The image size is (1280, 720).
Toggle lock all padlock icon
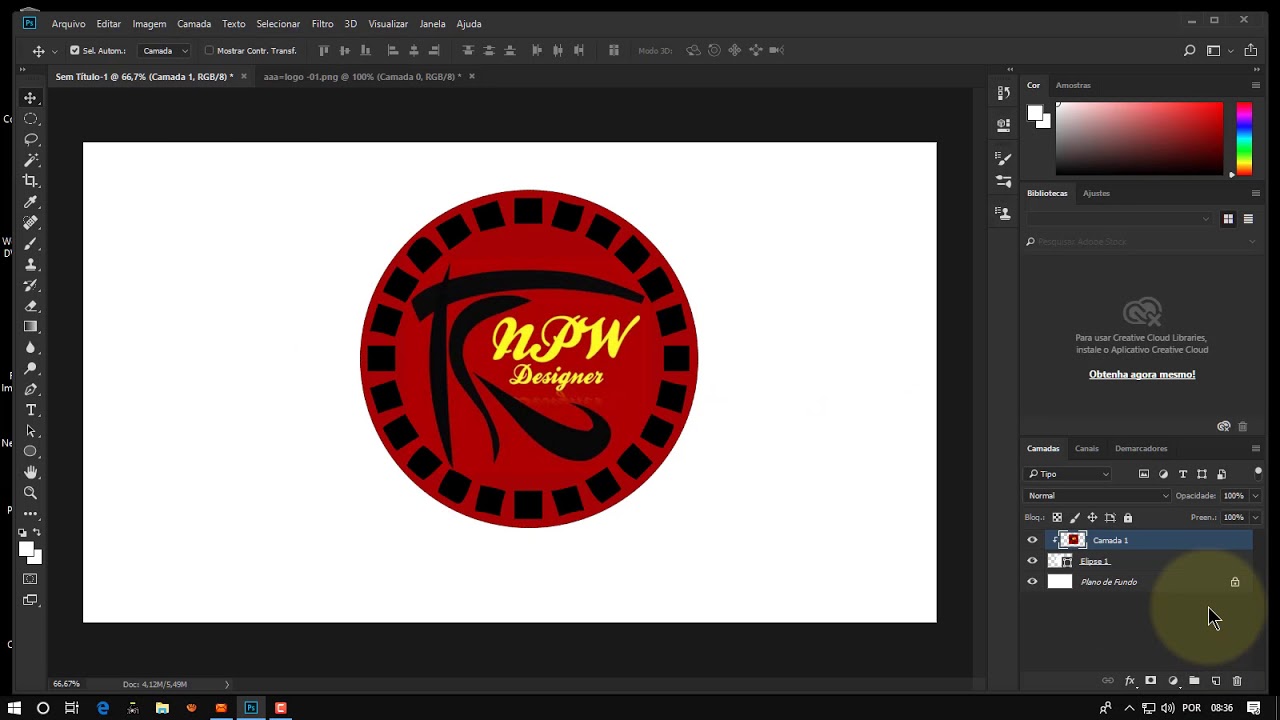1128,518
